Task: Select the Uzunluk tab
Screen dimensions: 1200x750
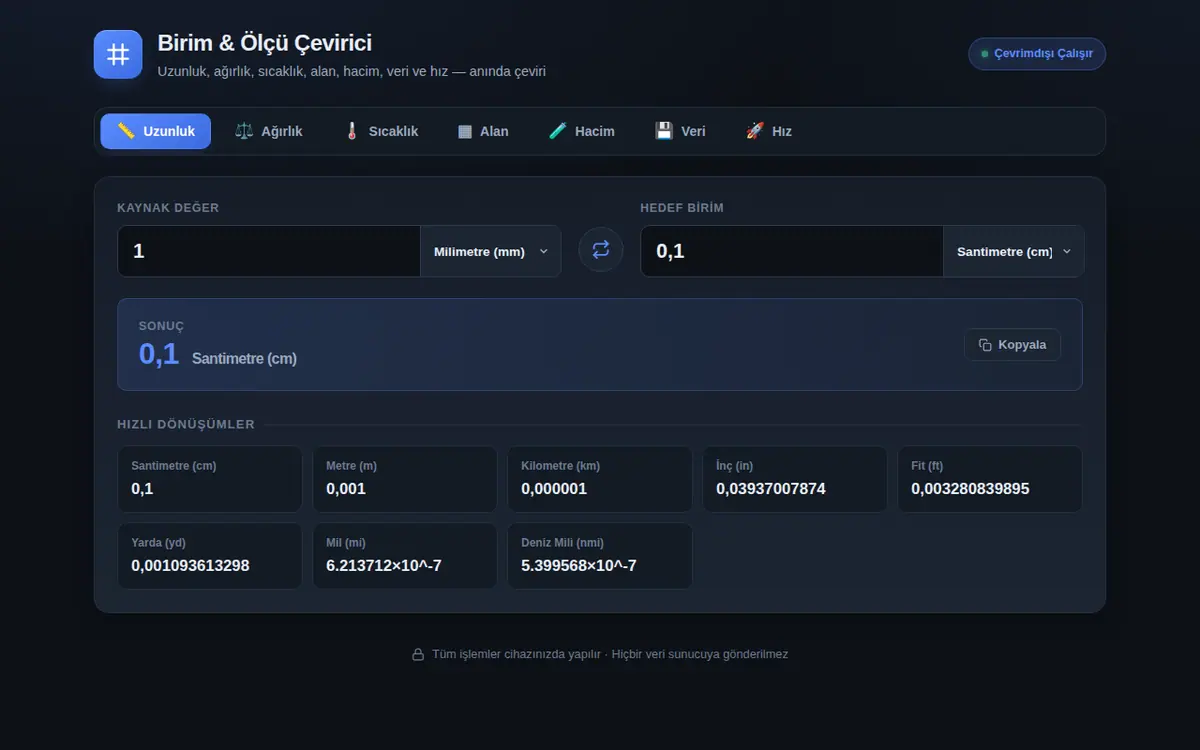Action: click(x=156, y=131)
